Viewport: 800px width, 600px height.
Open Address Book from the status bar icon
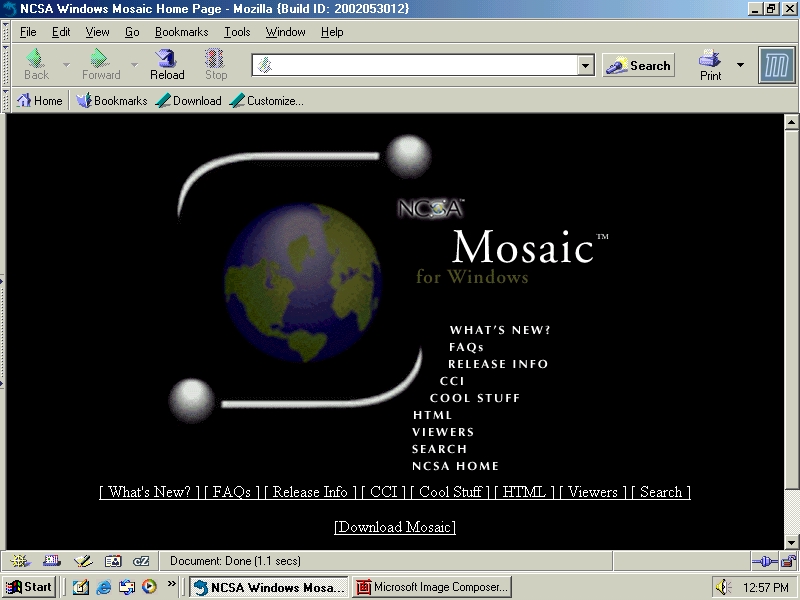point(112,562)
